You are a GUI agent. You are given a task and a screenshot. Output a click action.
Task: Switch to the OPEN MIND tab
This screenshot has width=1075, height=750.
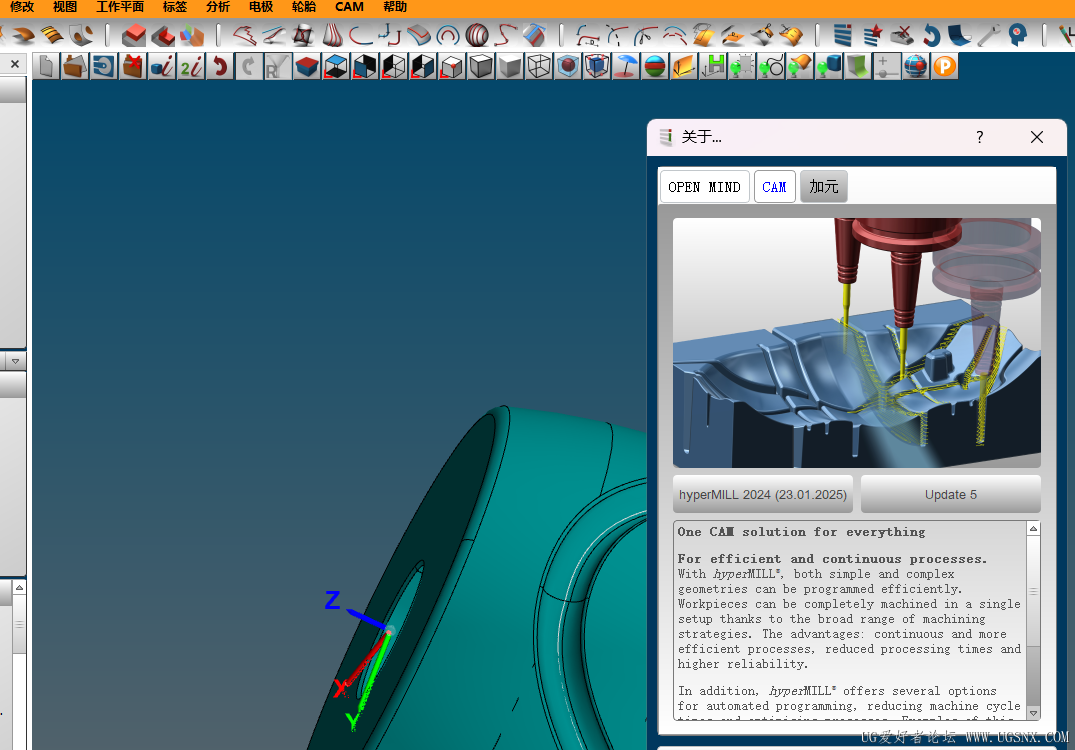click(704, 187)
